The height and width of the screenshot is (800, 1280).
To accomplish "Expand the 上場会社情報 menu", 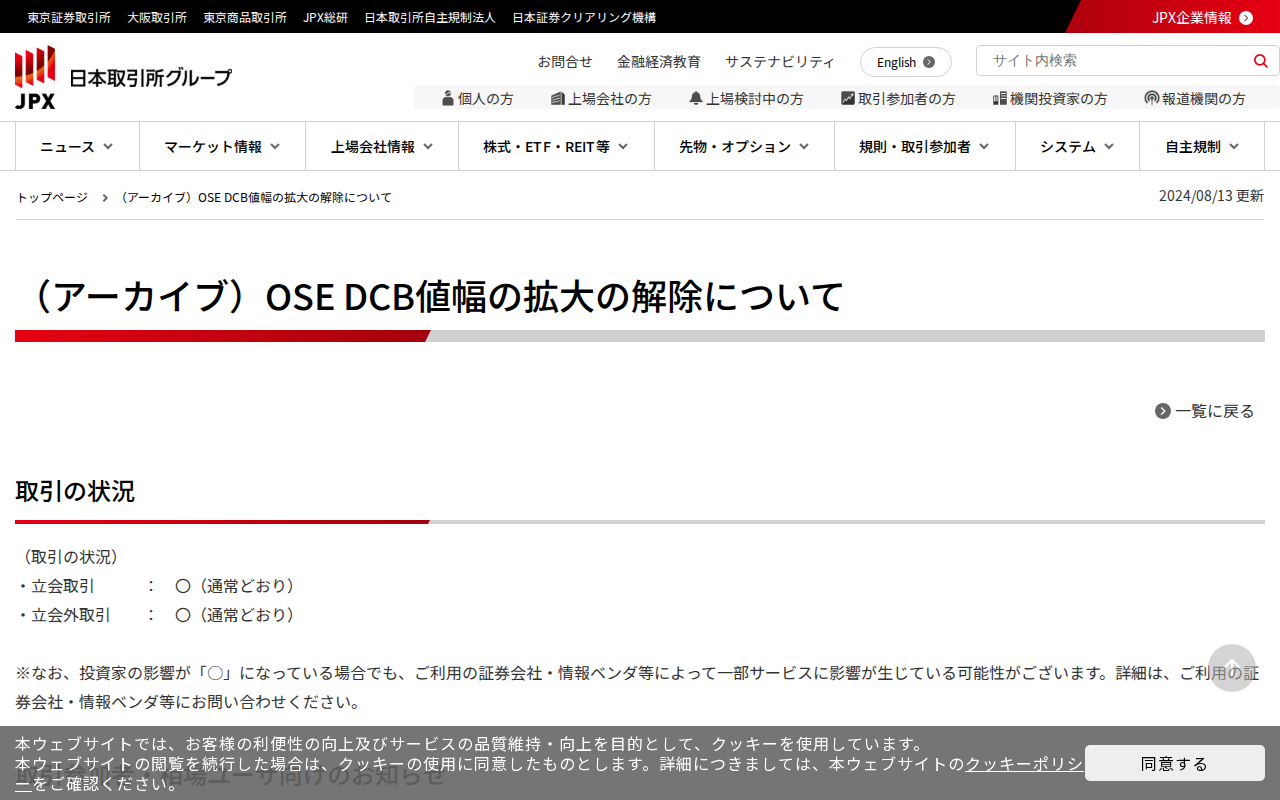I will click(x=382, y=147).
